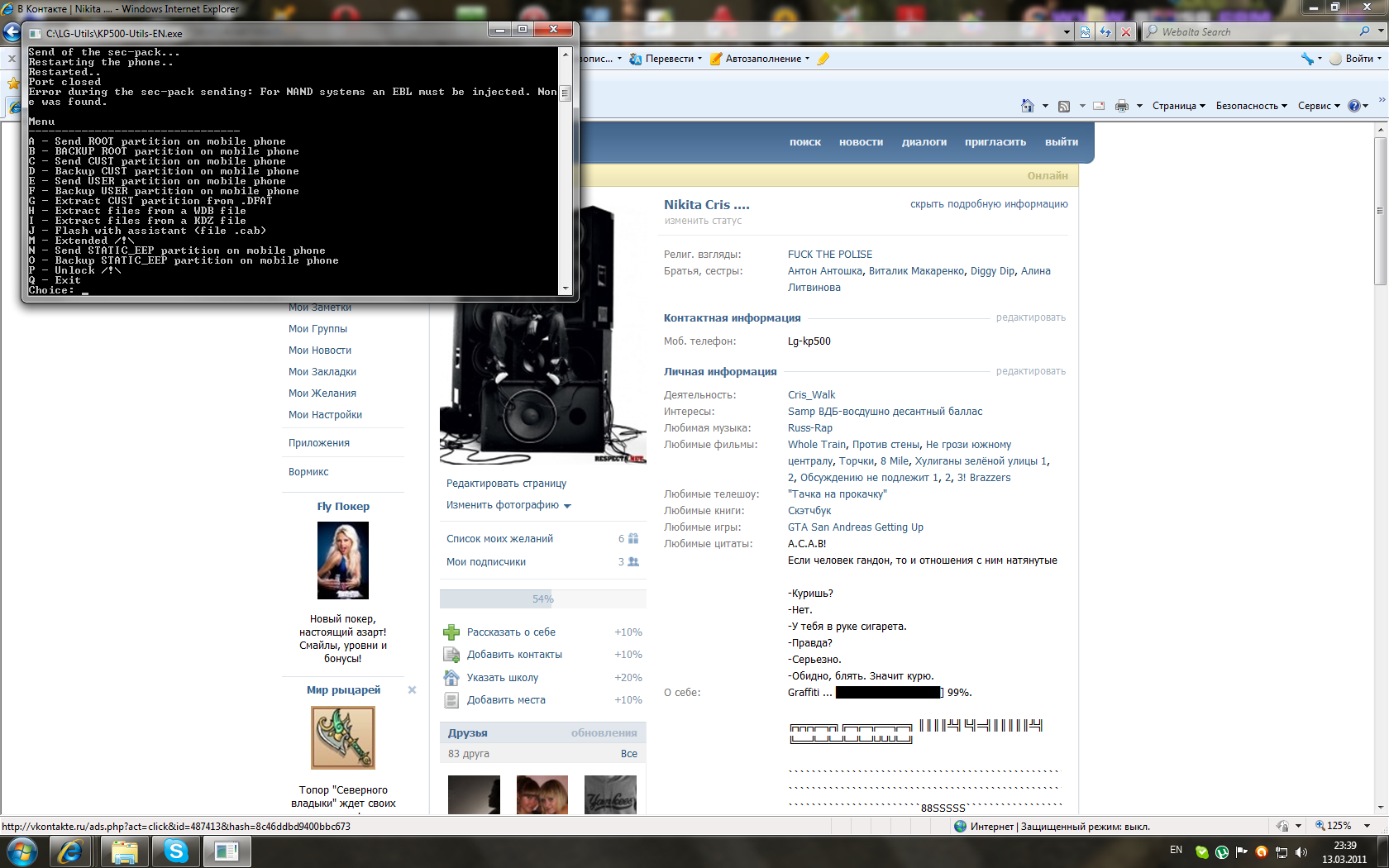This screenshot has width=1389, height=868.
Task: Click into the Webalta Search field
Action: click(x=1253, y=31)
